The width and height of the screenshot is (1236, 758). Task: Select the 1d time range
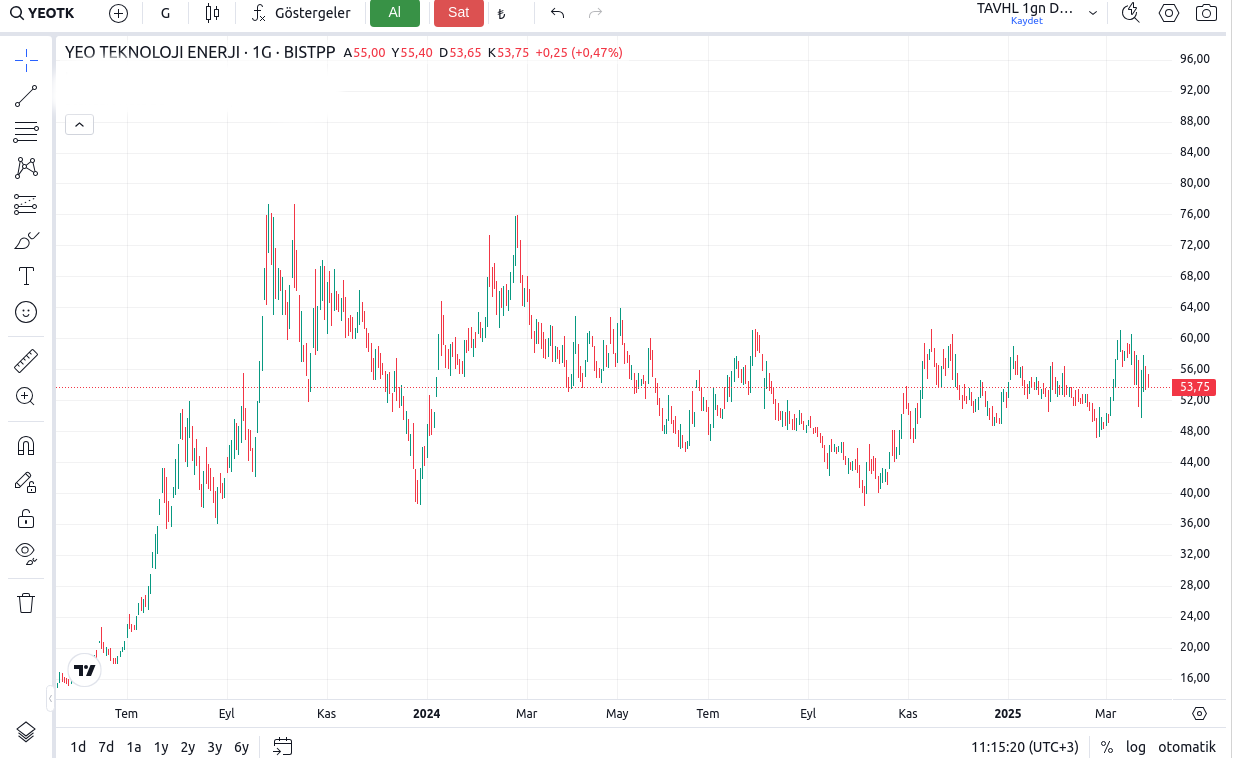point(78,747)
